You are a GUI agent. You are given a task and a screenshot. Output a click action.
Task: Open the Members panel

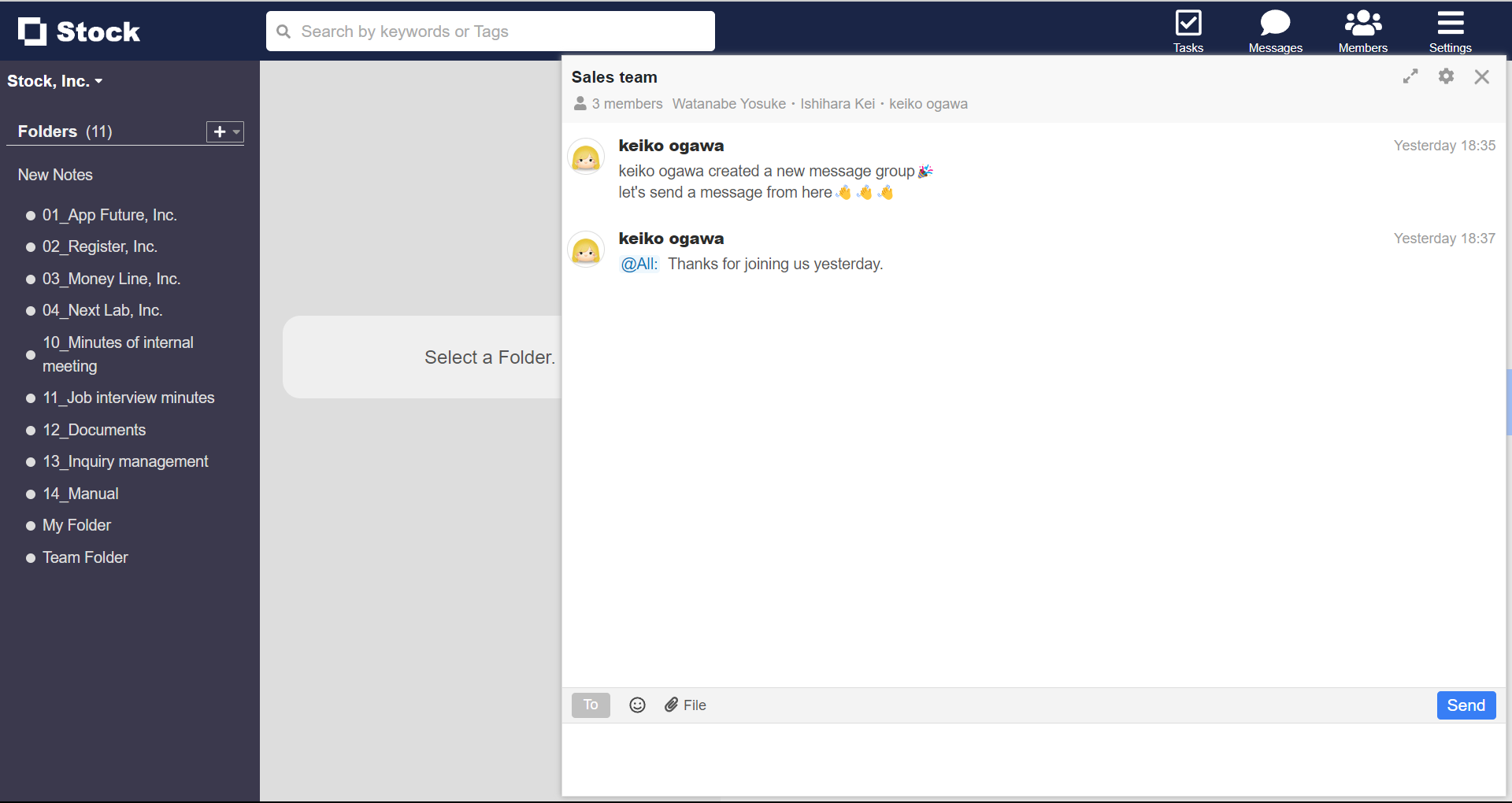tap(1362, 31)
